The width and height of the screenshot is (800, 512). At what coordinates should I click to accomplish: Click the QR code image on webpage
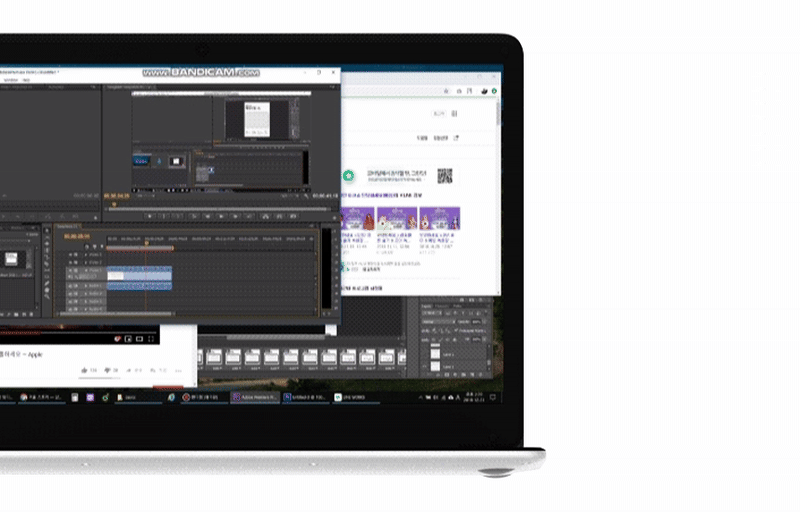click(445, 176)
